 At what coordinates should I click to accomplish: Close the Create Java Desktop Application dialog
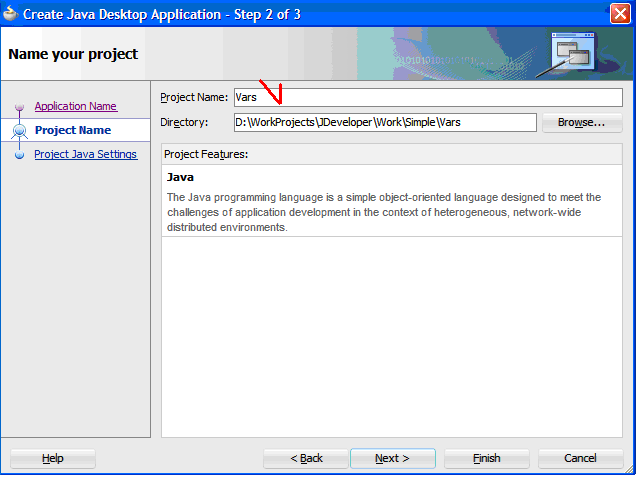(620, 14)
